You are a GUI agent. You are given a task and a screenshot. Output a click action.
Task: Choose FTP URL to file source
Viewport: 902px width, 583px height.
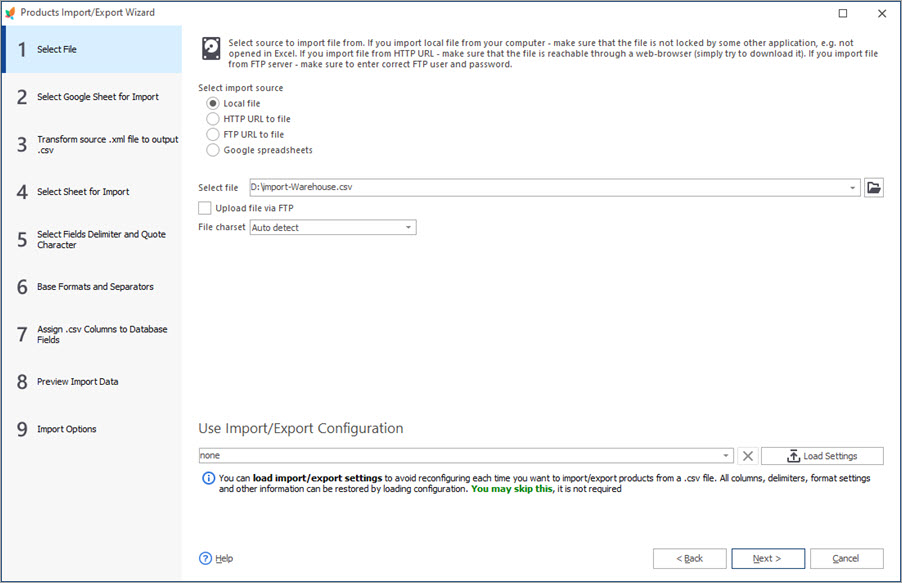(x=213, y=135)
